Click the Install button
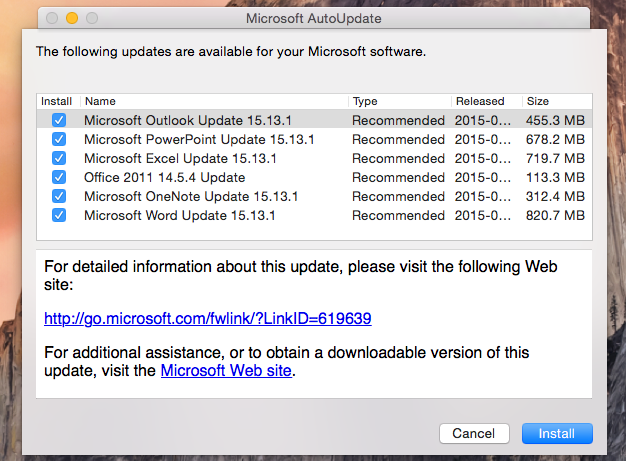 coord(557,433)
